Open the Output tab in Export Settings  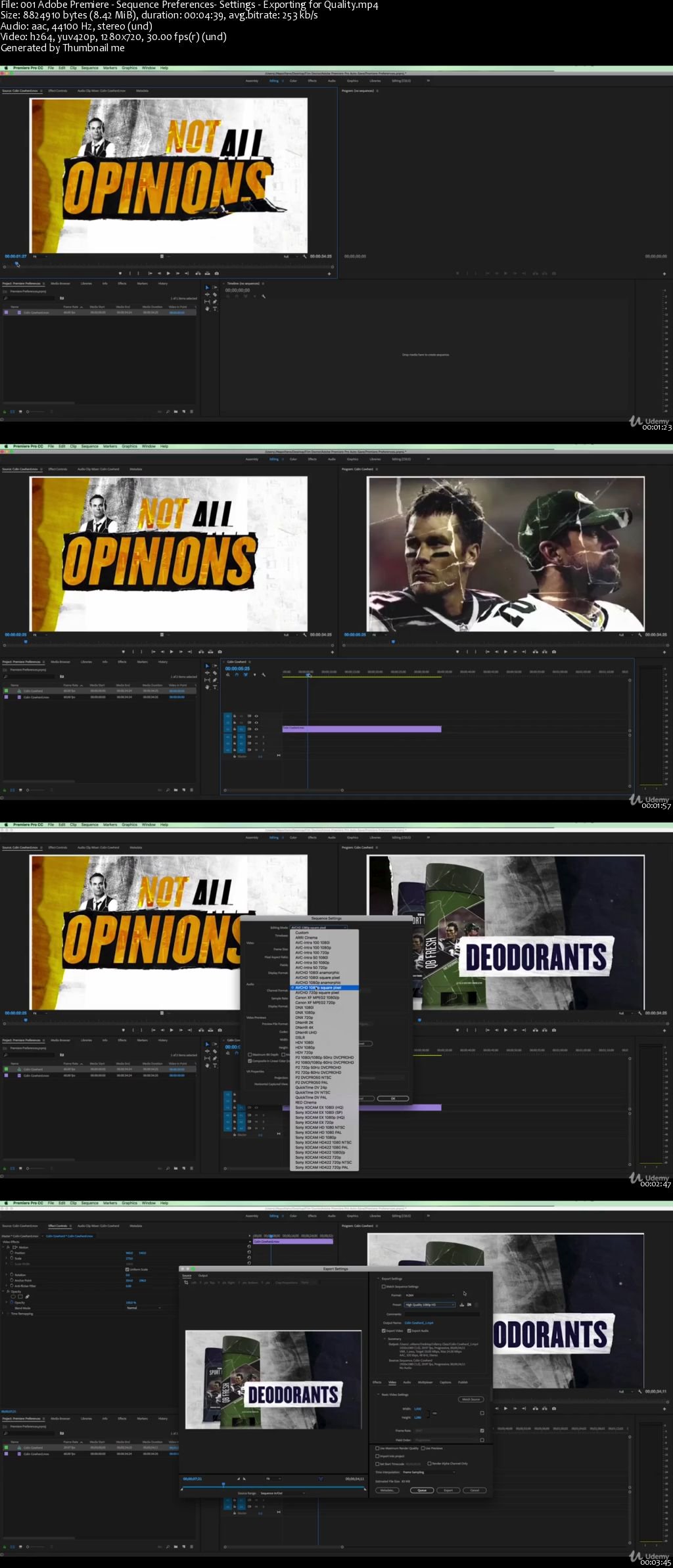(x=203, y=1276)
